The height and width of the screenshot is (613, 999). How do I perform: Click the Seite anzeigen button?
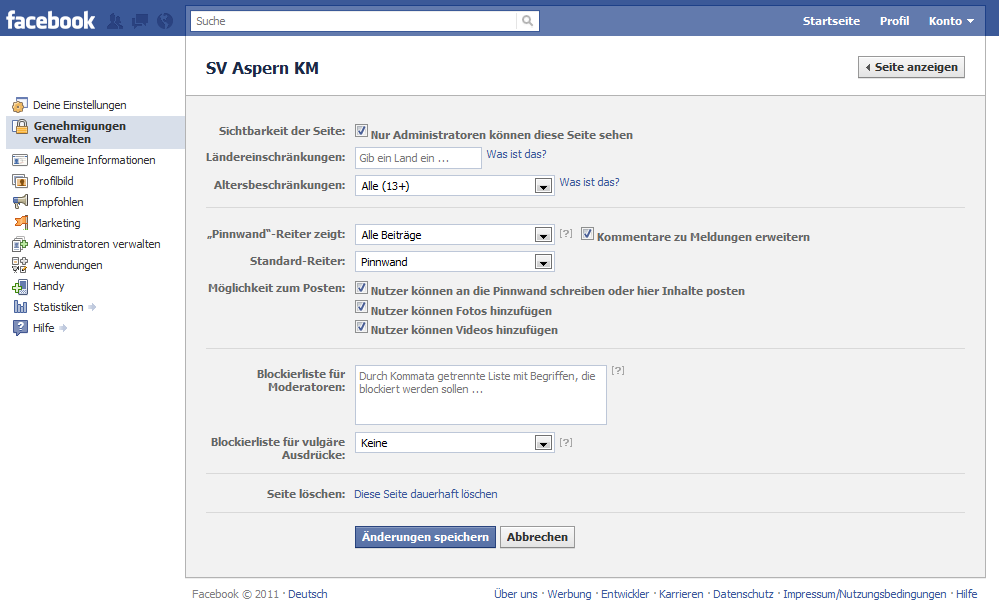911,67
